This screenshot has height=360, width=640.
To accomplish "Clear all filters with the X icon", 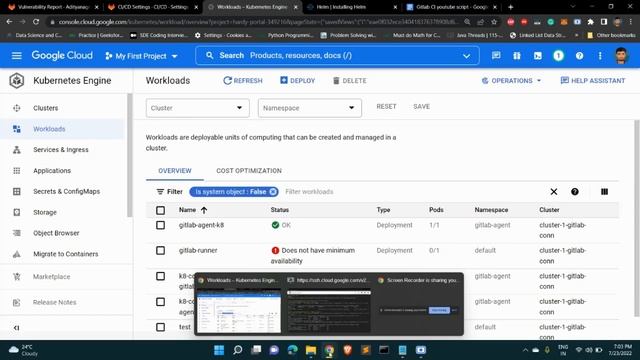I will (x=554, y=192).
